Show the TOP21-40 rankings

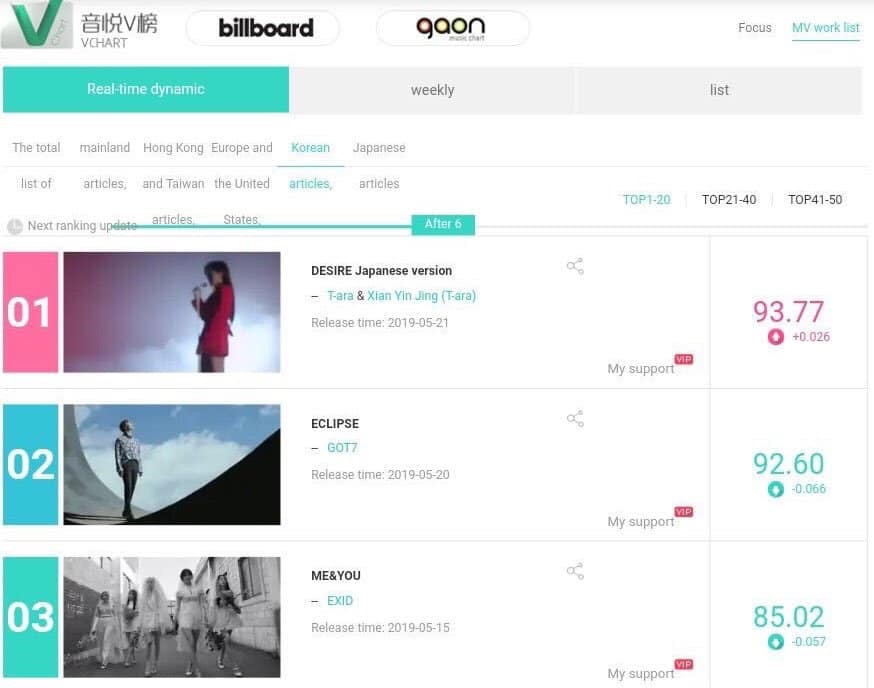729,200
